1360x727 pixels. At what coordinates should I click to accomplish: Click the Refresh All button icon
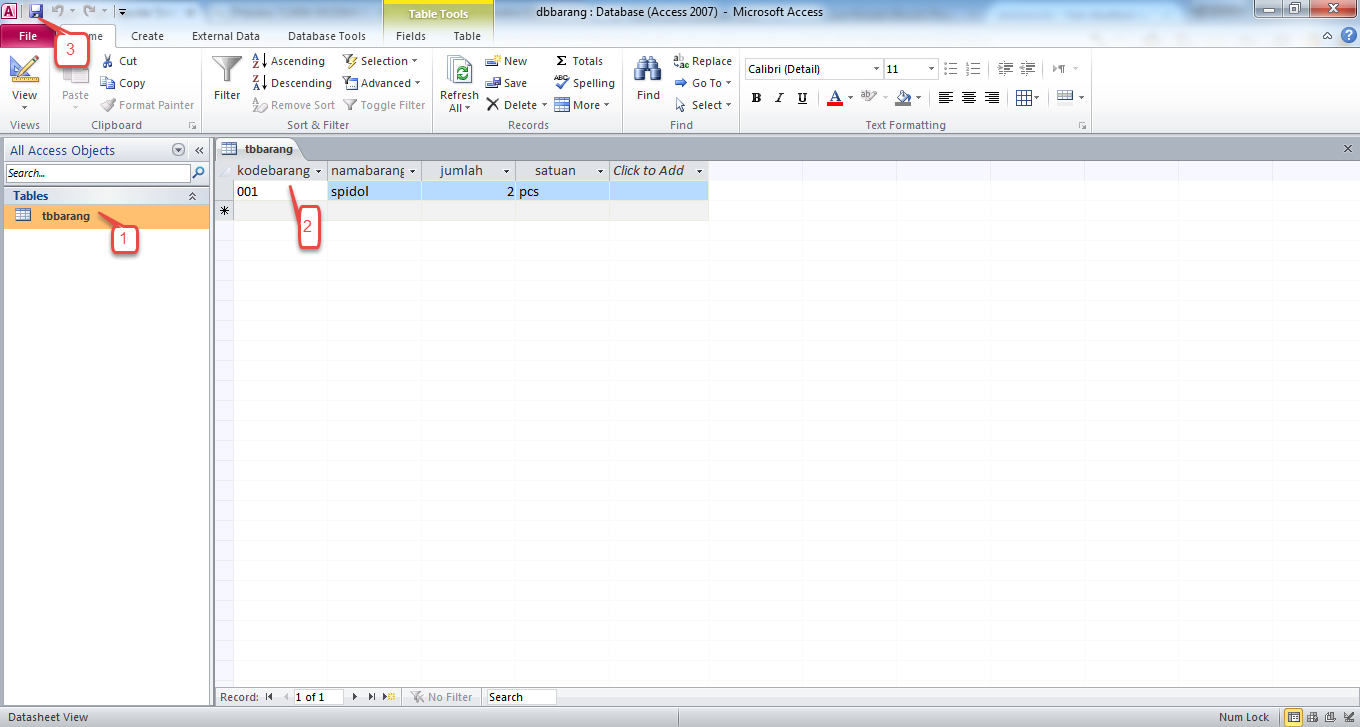(x=460, y=71)
